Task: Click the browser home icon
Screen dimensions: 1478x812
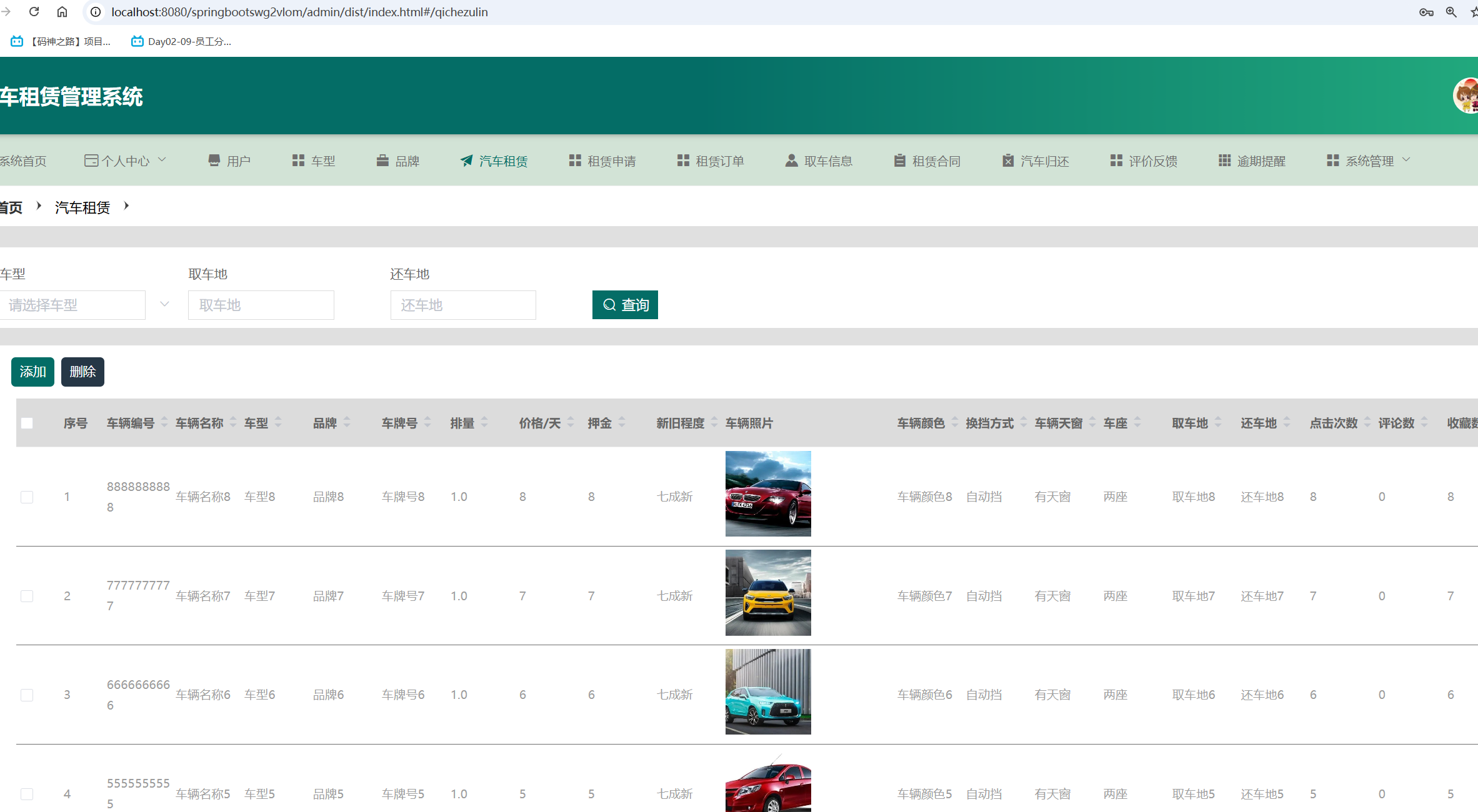Action: [x=62, y=12]
